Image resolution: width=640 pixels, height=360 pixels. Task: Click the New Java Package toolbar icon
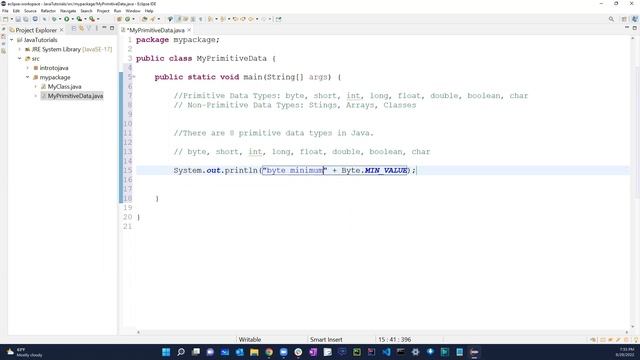(x=119, y=19)
